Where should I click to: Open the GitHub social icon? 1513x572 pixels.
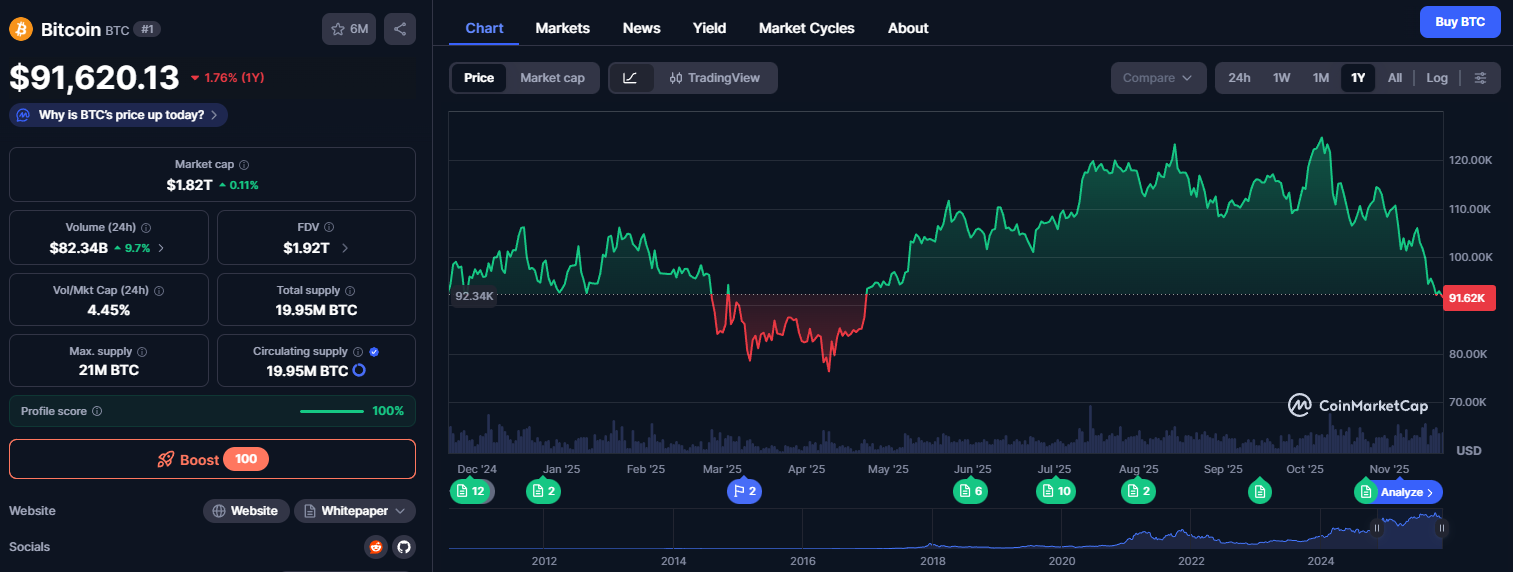pos(404,547)
